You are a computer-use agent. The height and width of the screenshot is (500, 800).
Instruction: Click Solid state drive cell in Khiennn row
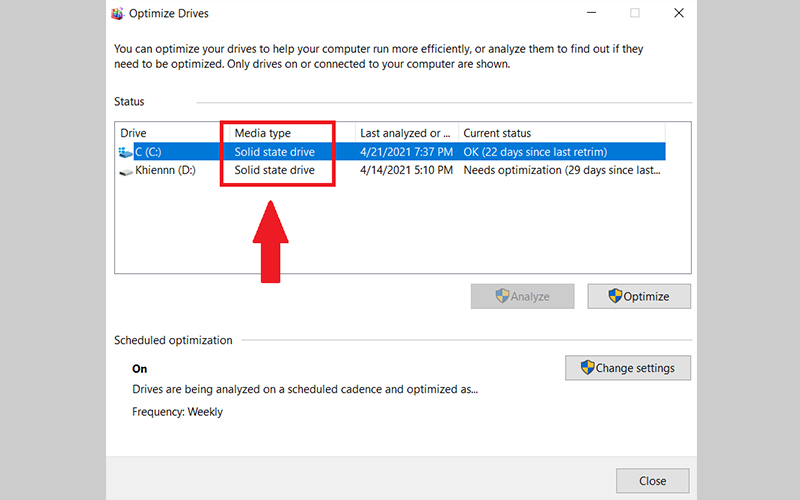274,170
